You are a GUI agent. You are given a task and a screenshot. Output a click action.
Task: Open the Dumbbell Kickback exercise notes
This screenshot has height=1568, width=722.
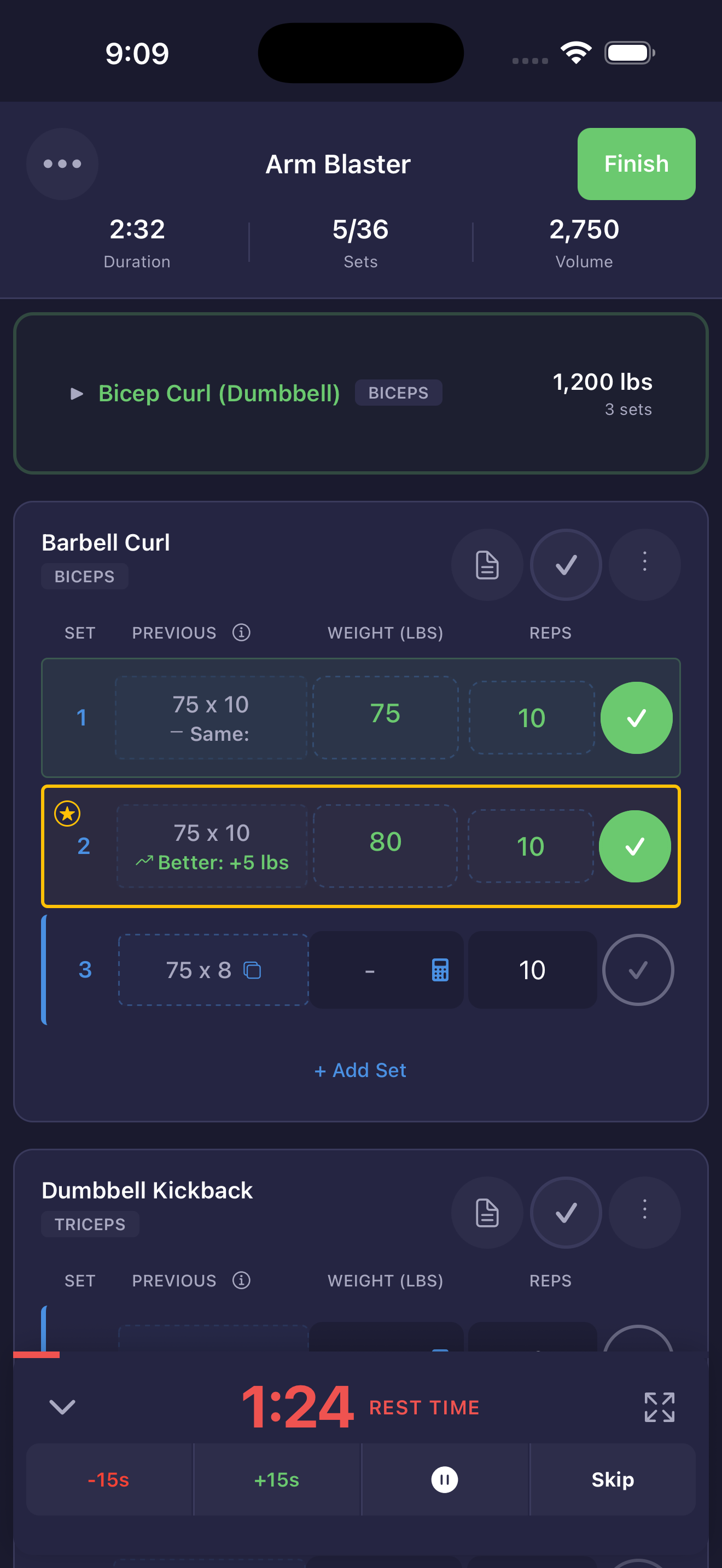coord(487,1212)
